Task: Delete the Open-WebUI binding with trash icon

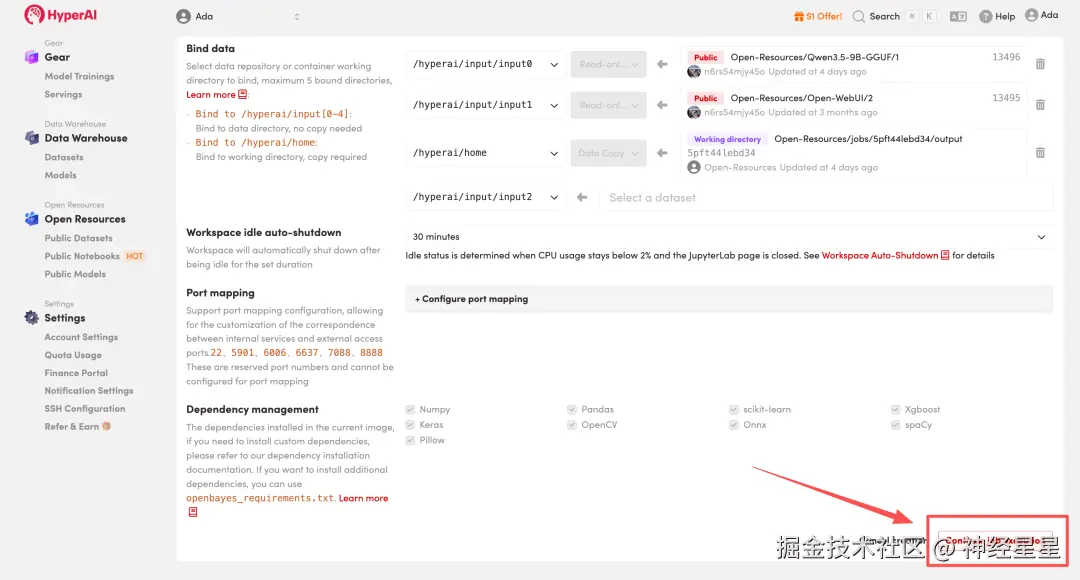Action: pos(1040,105)
